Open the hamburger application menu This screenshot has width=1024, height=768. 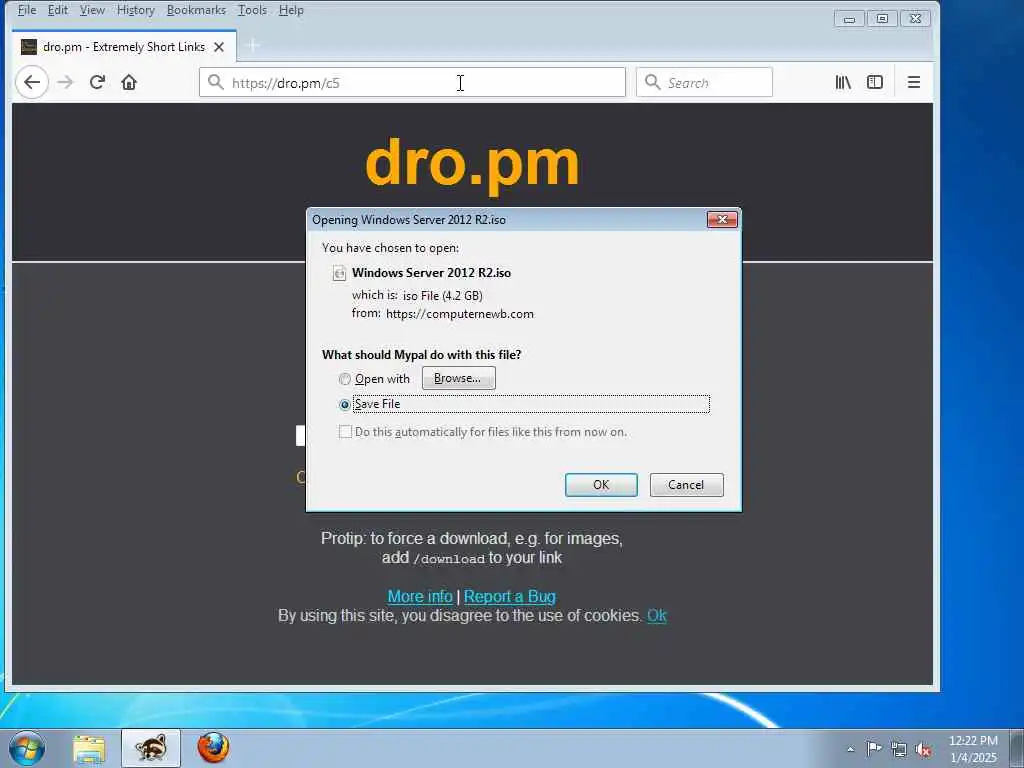[x=914, y=82]
